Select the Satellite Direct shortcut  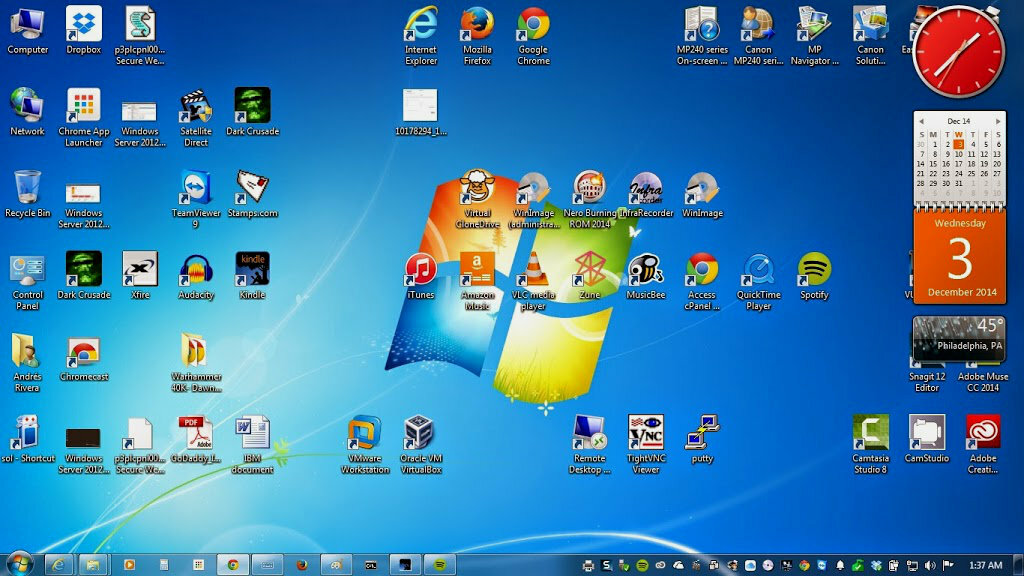click(196, 118)
